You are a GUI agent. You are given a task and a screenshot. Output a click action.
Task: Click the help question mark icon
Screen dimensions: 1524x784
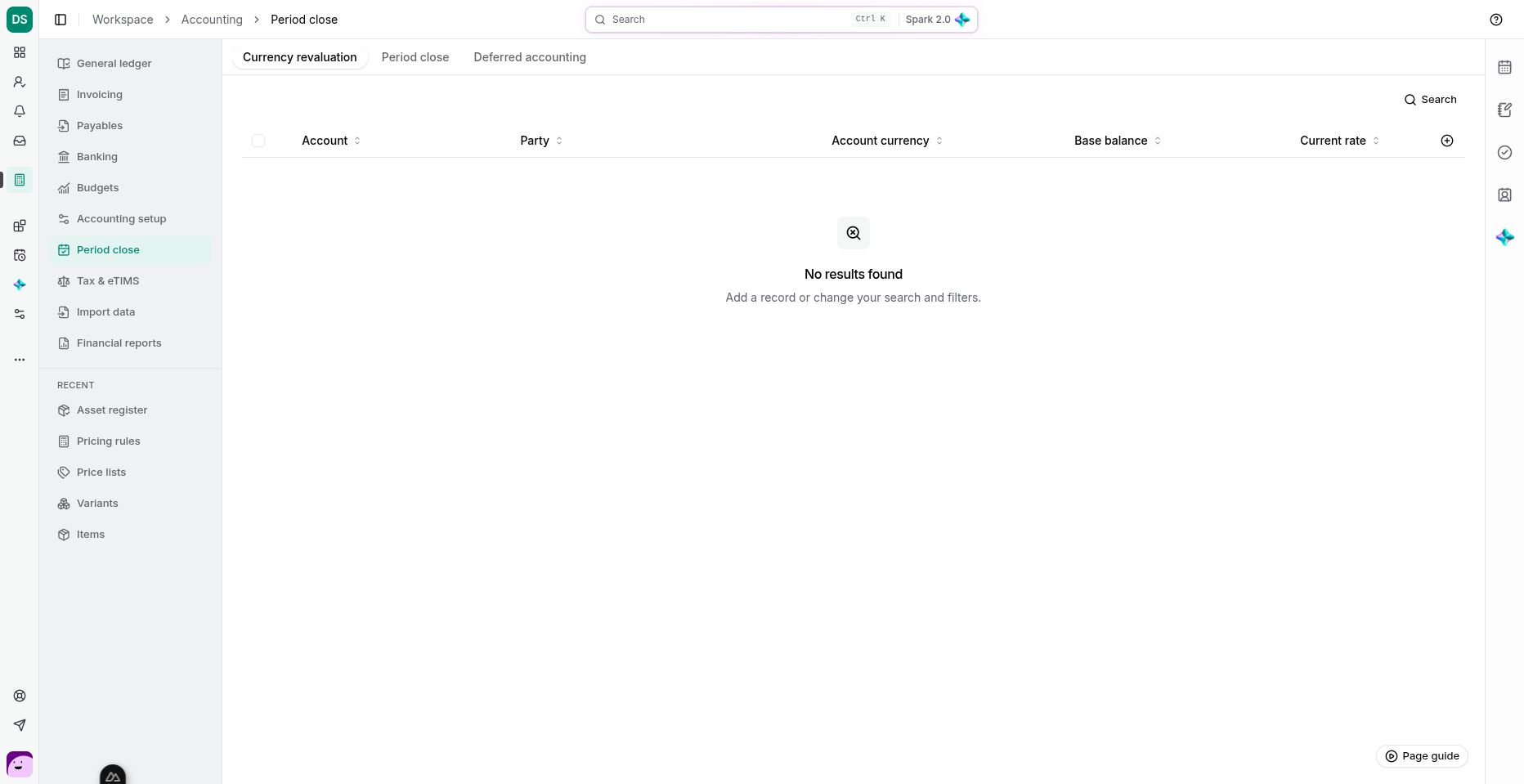tap(1496, 20)
